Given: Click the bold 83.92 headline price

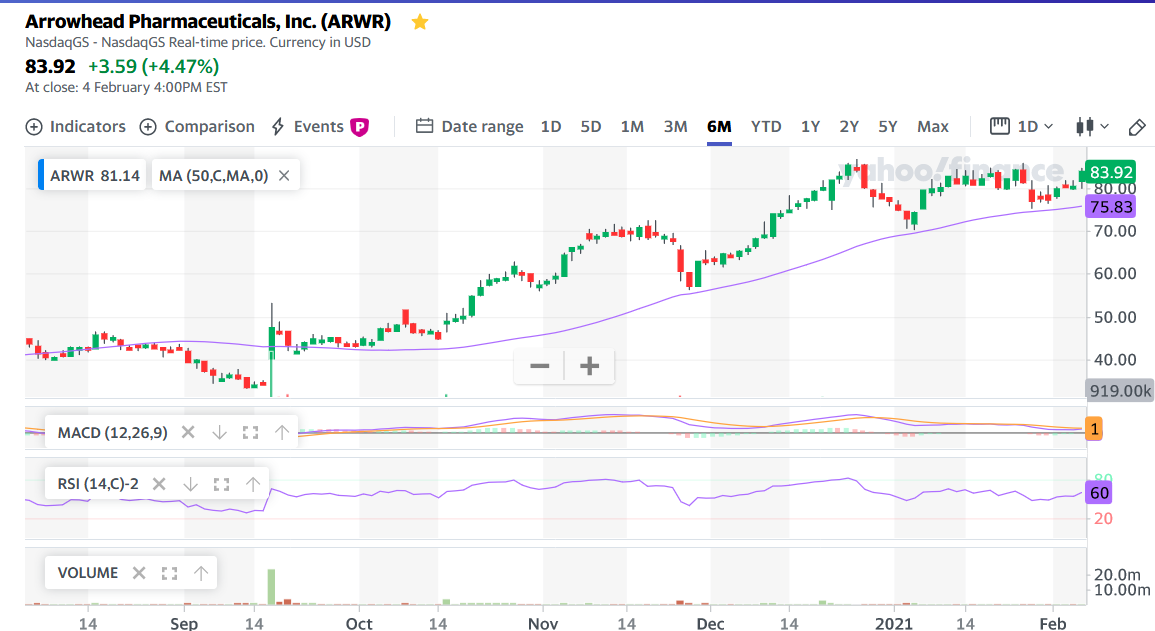Looking at the screenshot, I should (50, 66).
